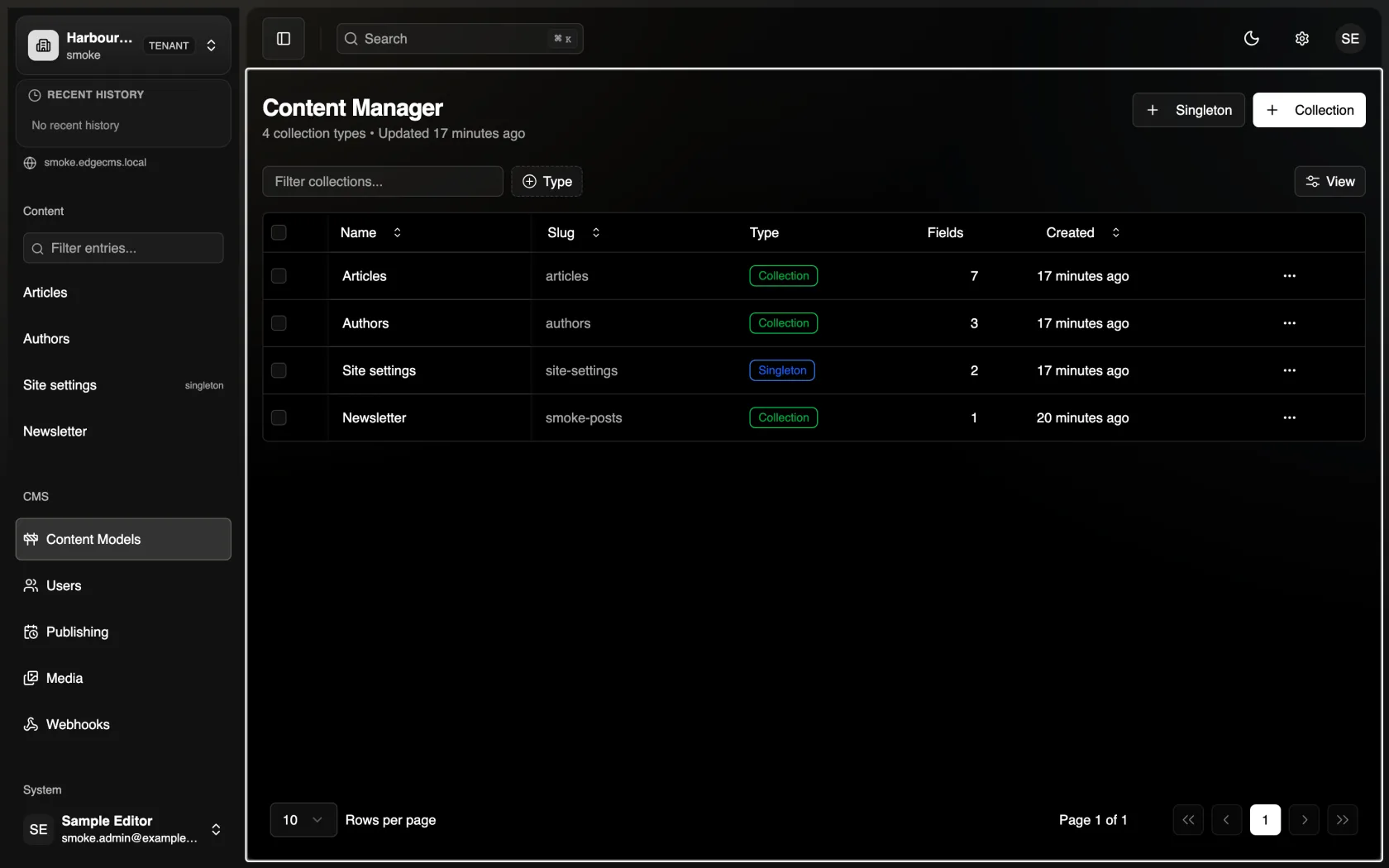The width and height of the screenshot is (1389, 868).
Task: Open Content Models in sidebar
Action: 123,539
